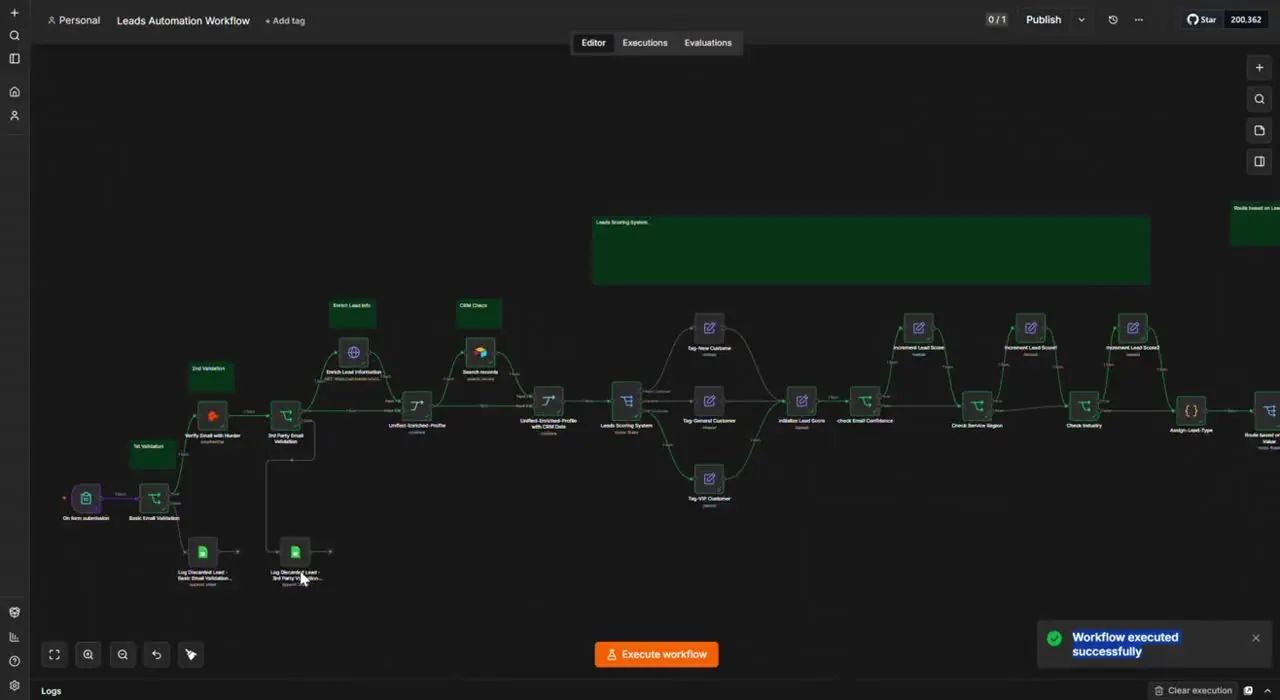Zoom in on the workflow canvas

[88, 655]
